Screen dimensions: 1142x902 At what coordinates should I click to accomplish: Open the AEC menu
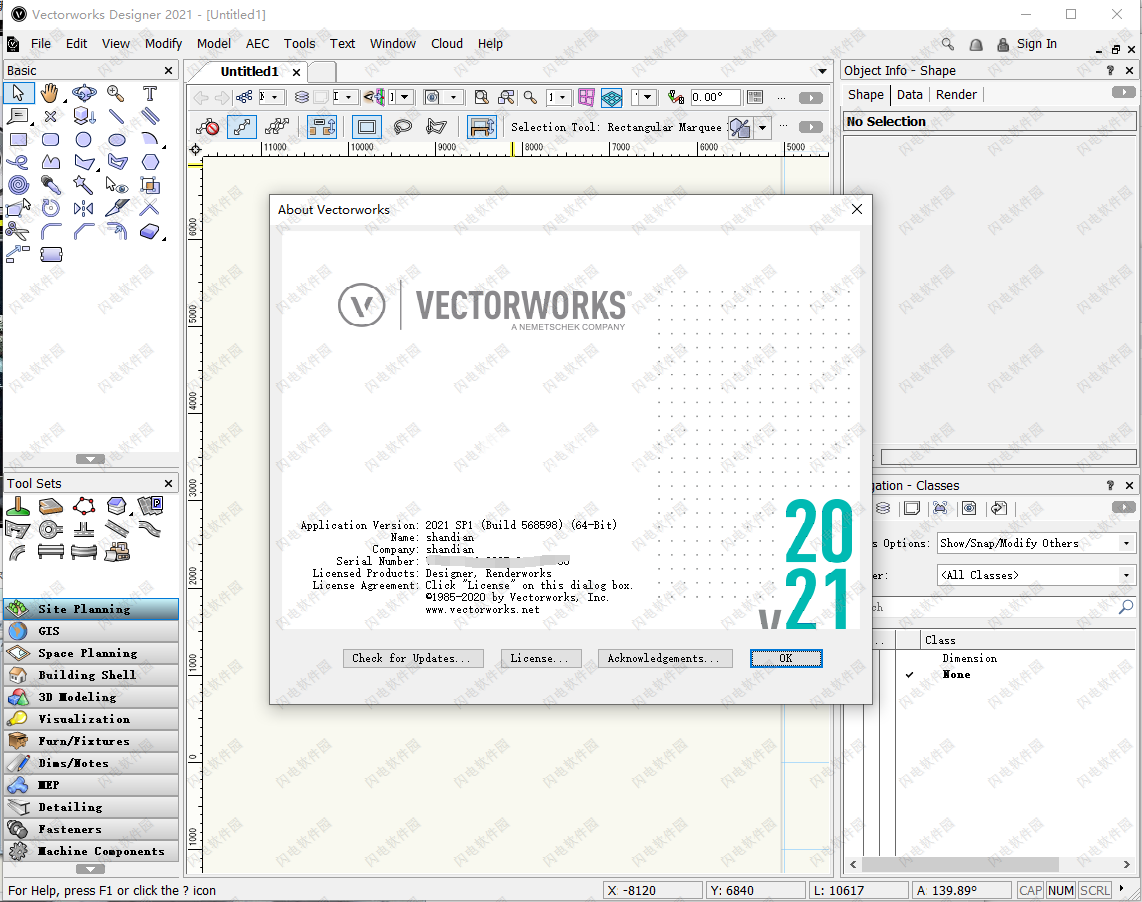[257, 44]
